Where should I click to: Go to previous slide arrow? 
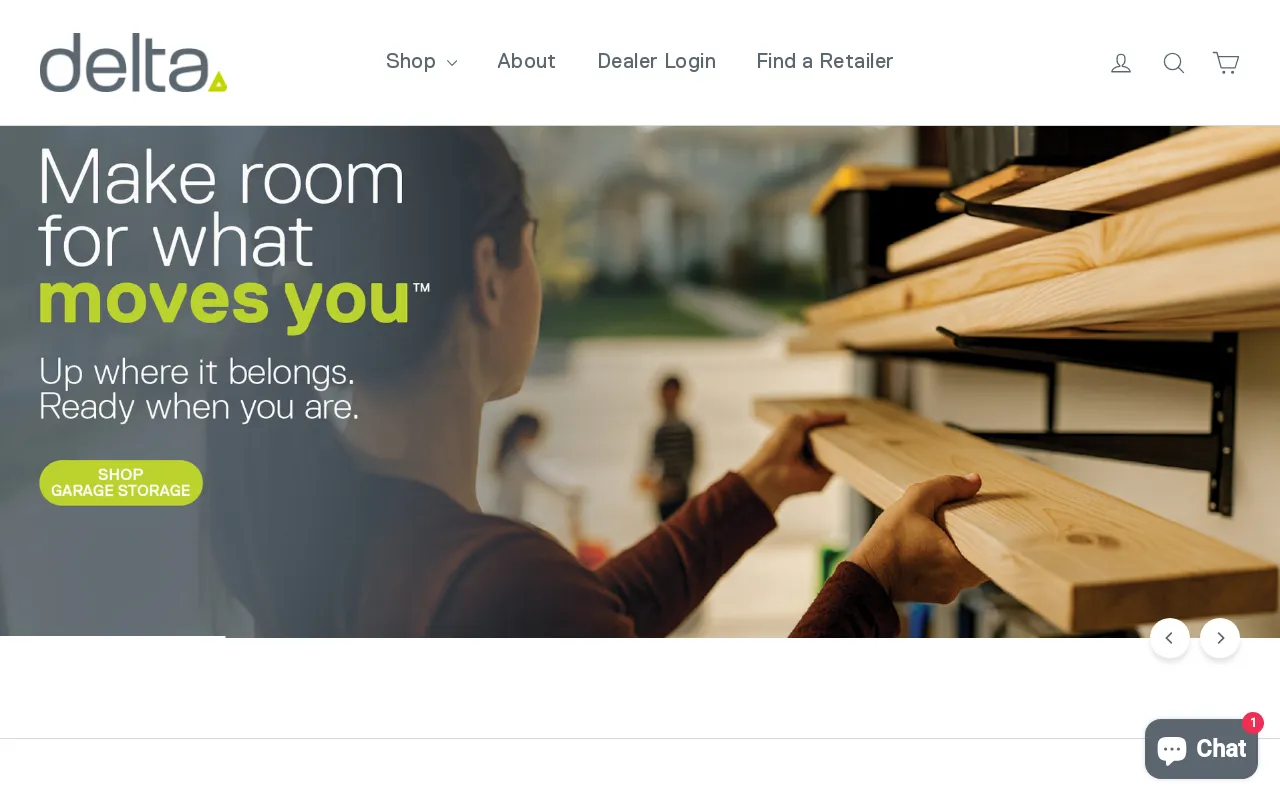[x=1170, y=638]
